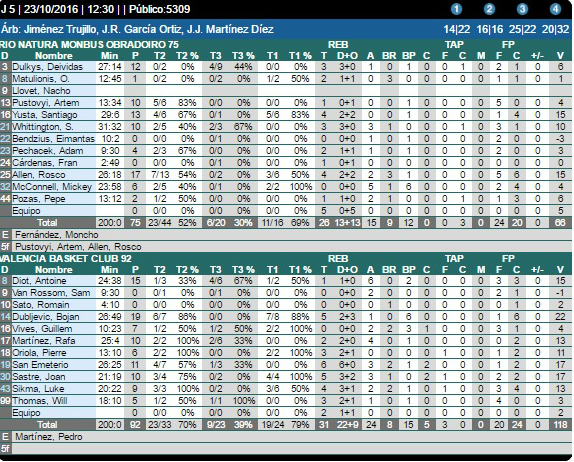The height and width of the screenshot is (462, 574).
Task: Open player San Emeterio
Action: (x=40, y=365)
